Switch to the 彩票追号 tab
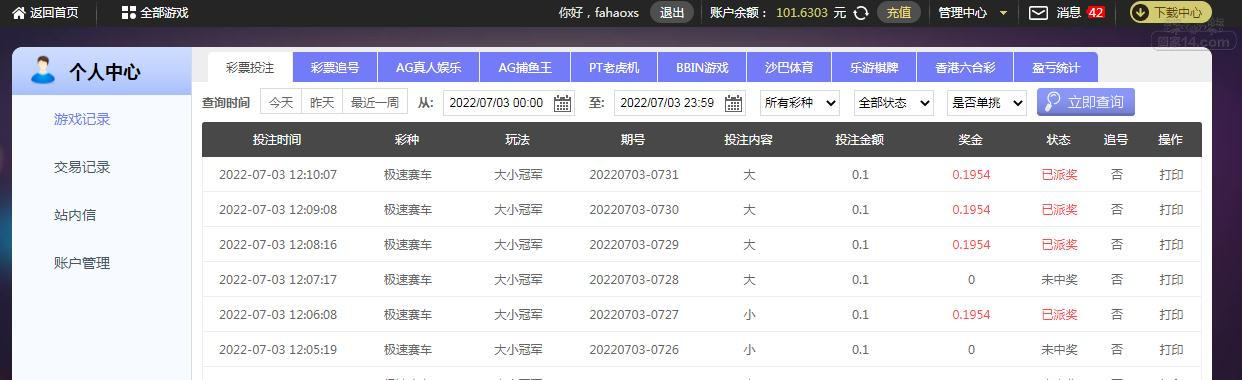The width and height of the screenshot is (1242, 380). pyautogui.click(x=335, y=68)
